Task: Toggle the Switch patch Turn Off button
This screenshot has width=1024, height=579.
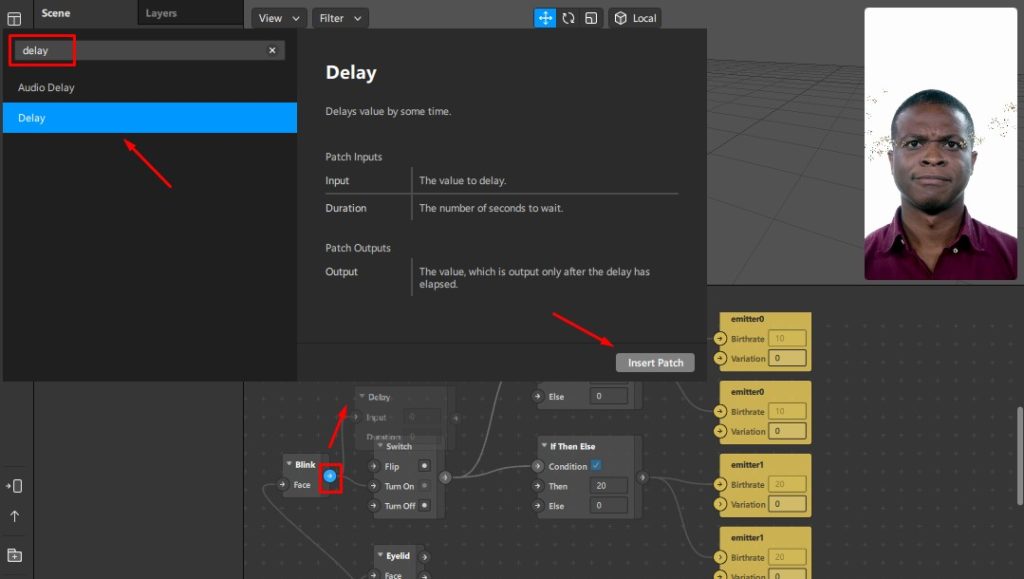Action: click(x=424, y=506)
